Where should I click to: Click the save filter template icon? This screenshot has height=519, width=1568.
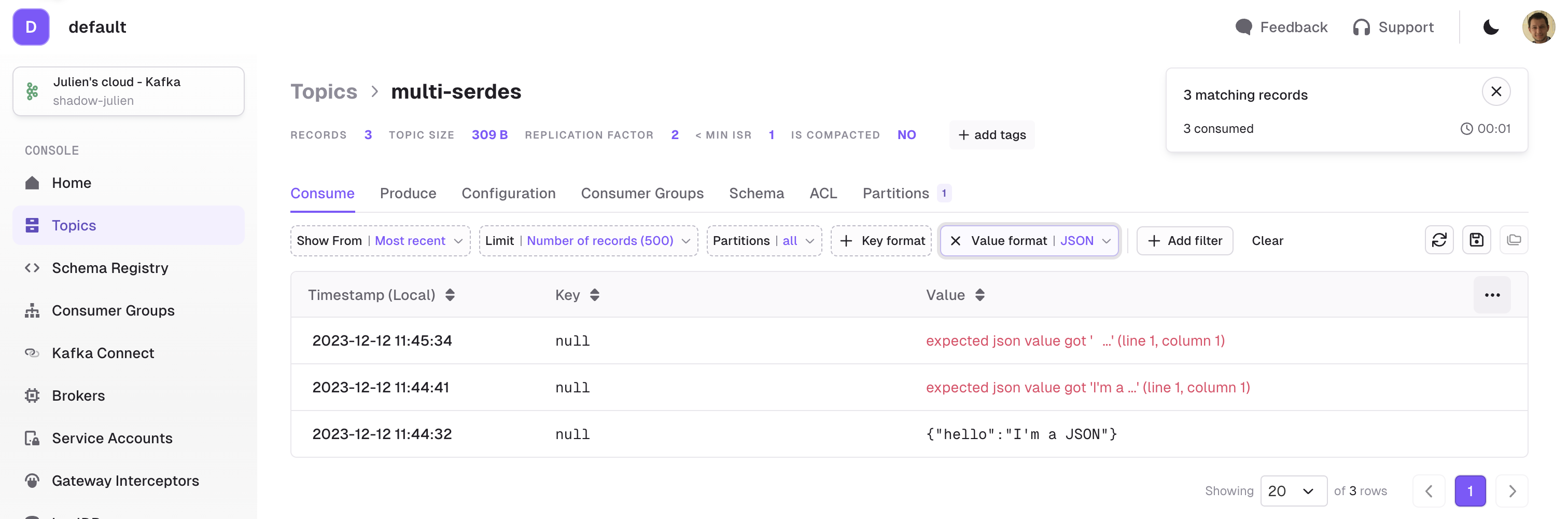[1476, 240]
